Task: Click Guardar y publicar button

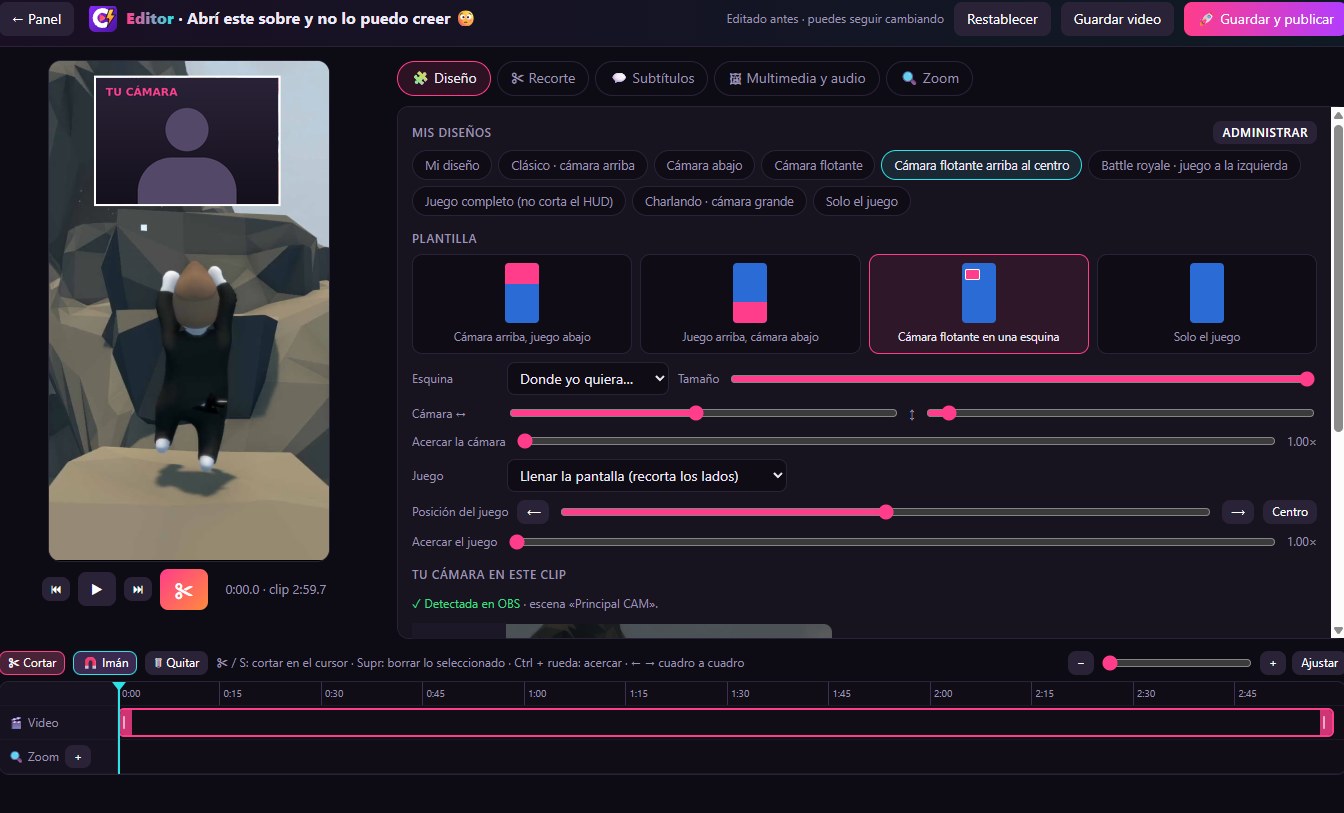Action: click(1266, 19)
